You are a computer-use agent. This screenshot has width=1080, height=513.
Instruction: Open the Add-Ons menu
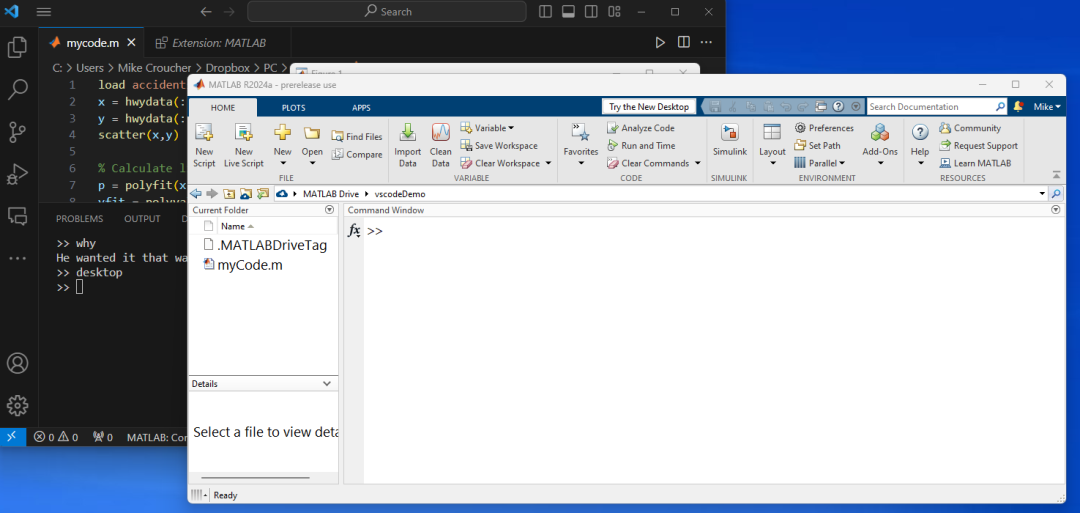(x=880, y=145)
